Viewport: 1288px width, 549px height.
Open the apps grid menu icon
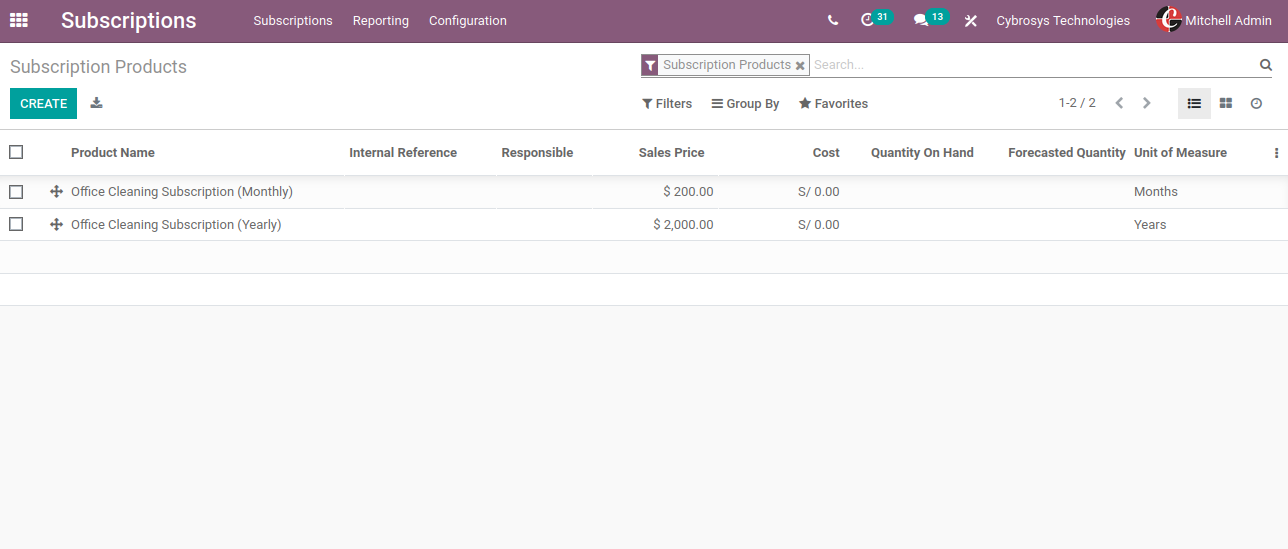(19, 20)
